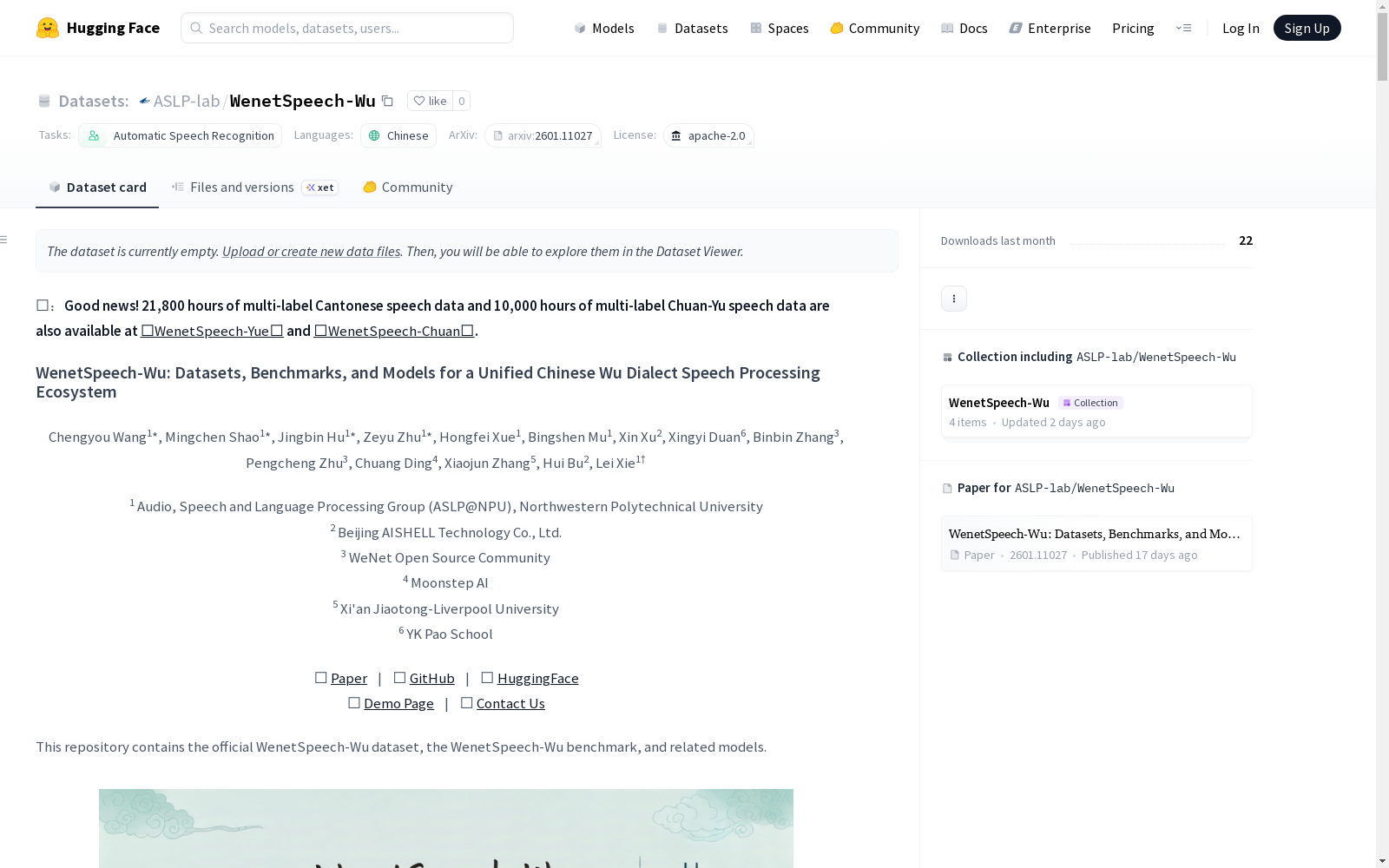
Task: Click the Hugging Face logo
Action: [x=98, y=28]
